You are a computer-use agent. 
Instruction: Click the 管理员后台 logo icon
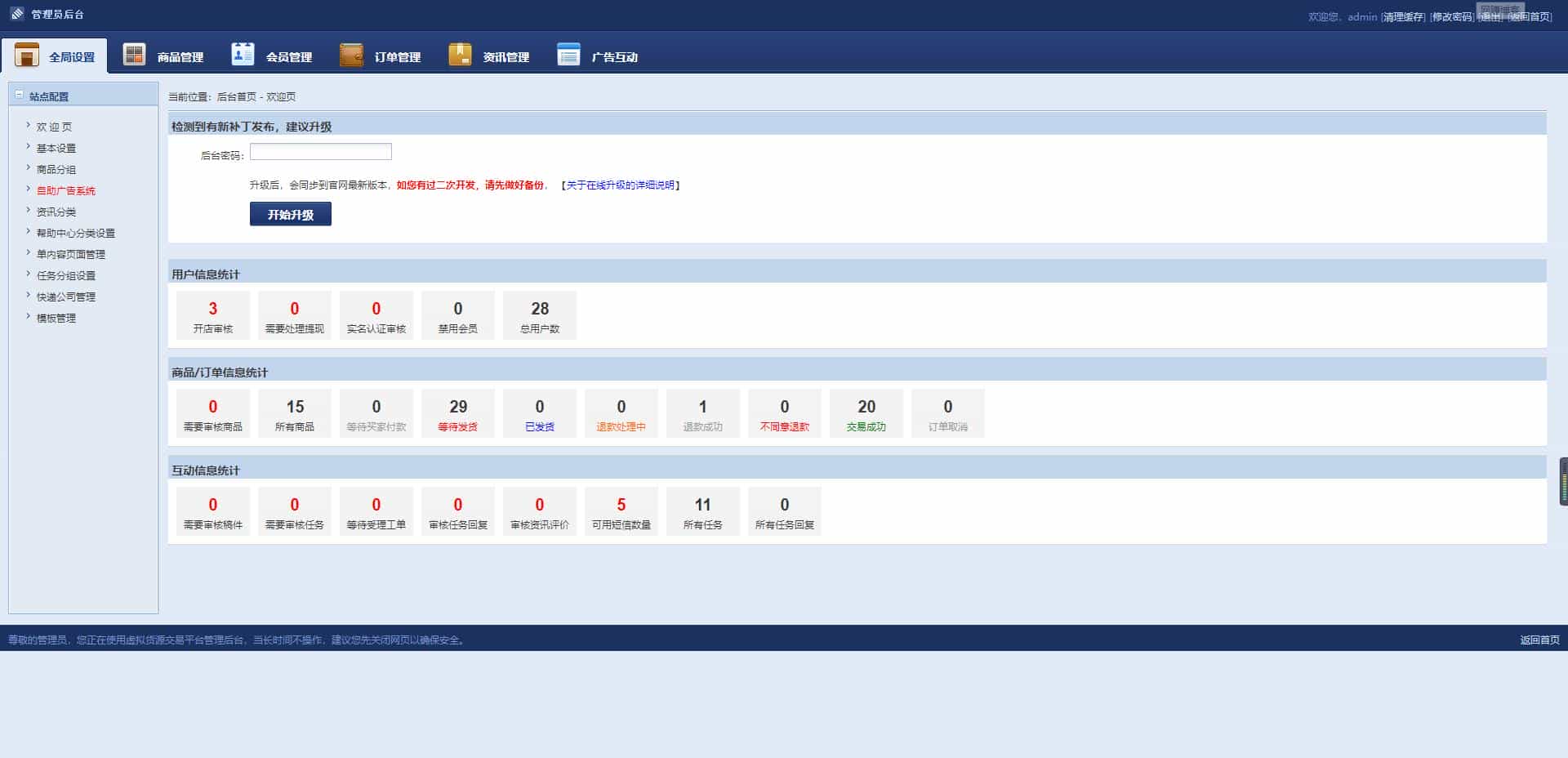16,14
